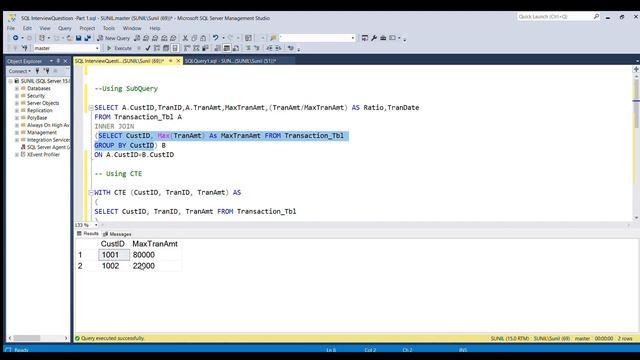Click the Copy icon in toolbar
640x360 pixels.
tap(194, 38)
